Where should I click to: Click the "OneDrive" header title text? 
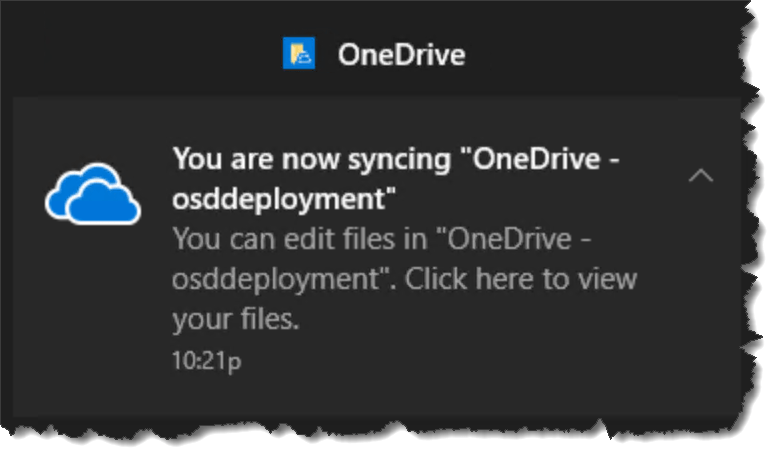tap(401, 54)
